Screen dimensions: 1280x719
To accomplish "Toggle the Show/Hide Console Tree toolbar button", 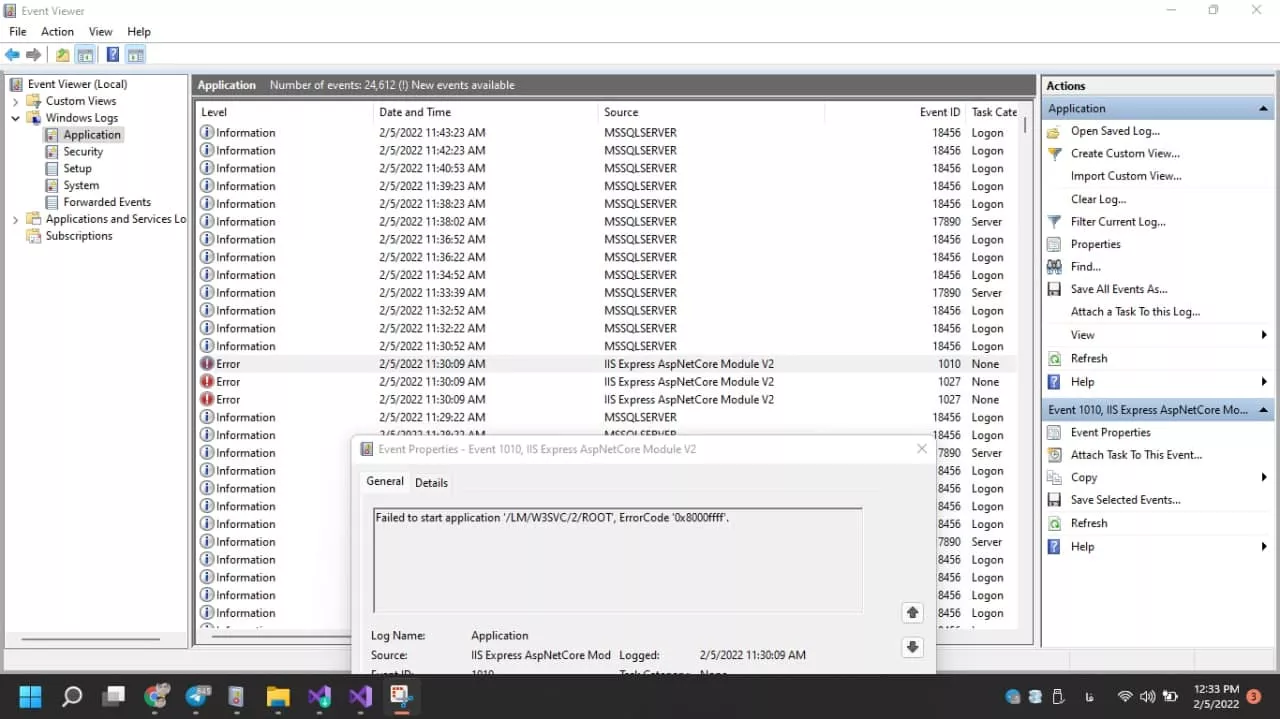I will 86,55.
